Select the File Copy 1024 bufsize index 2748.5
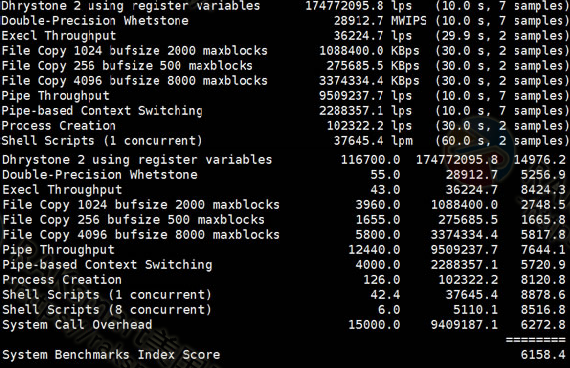Viewport: 570px width, 368px height. (x=543, y=205)
